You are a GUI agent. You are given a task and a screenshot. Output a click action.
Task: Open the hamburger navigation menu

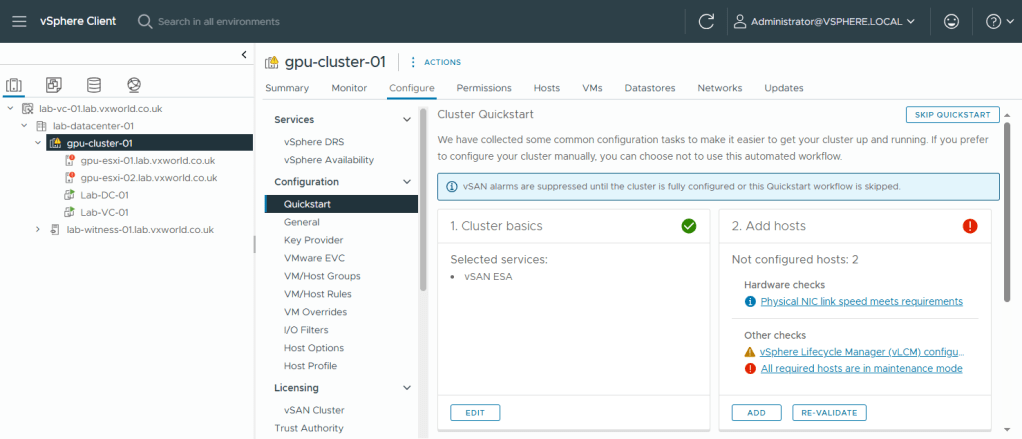coord(19,21)
